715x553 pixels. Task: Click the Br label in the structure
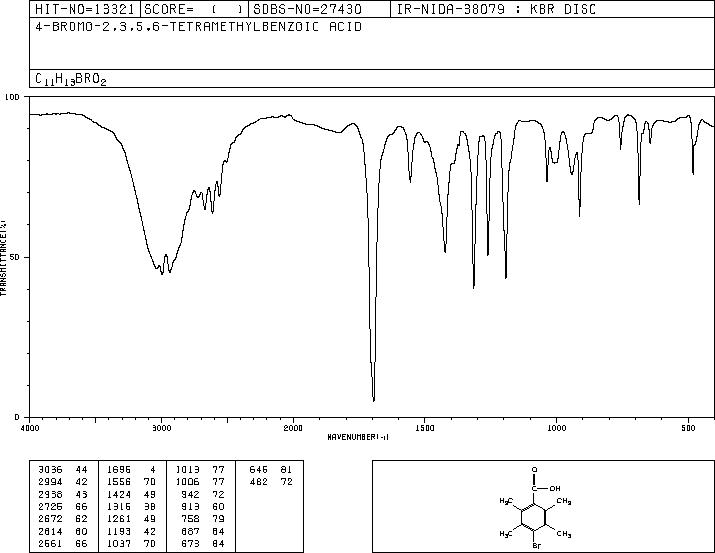pyautogui.click(x=537, y=545)
